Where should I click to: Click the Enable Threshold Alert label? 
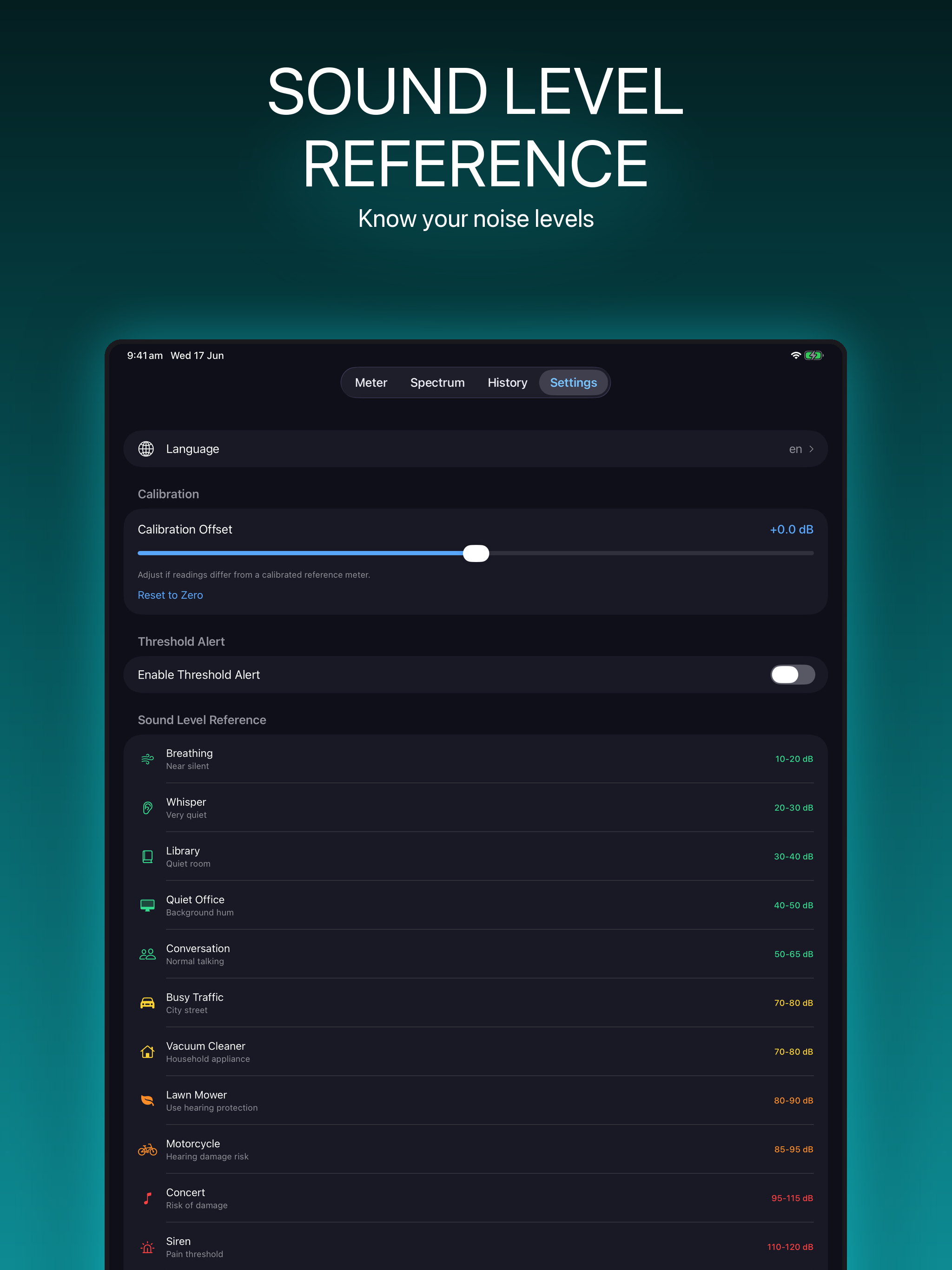[198, 675]
